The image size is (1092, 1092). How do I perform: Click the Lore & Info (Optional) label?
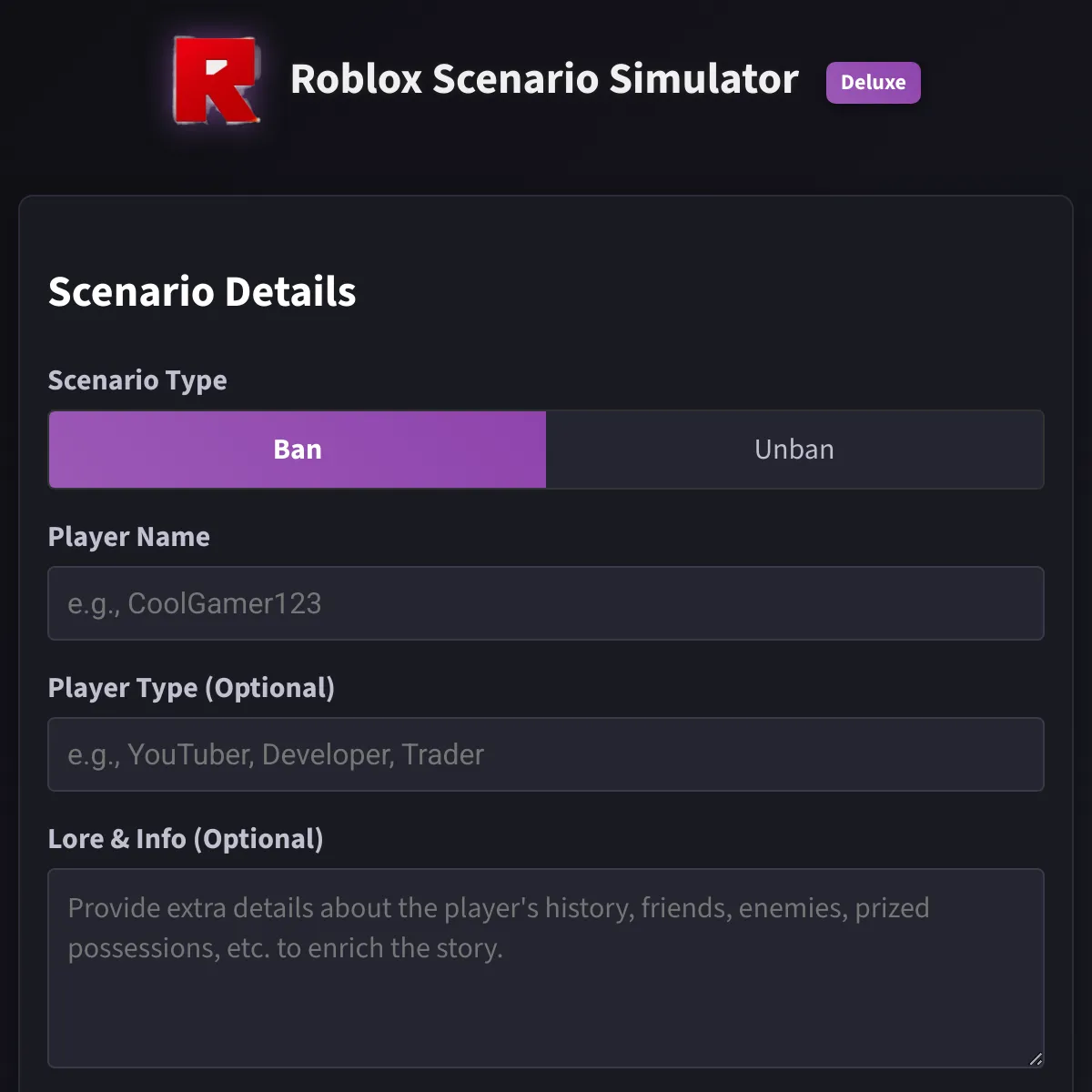pyautogui.click(x=186, y=839)
